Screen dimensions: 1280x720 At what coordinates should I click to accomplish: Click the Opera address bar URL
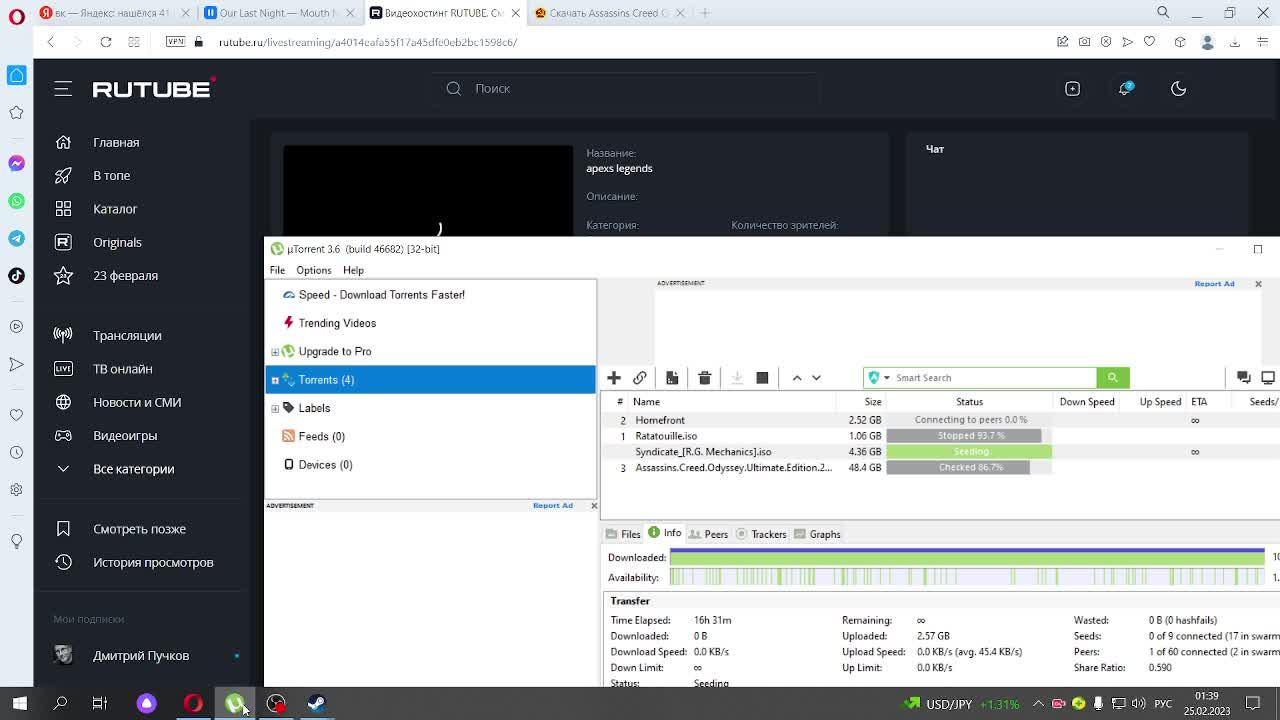tap(368, 42)
